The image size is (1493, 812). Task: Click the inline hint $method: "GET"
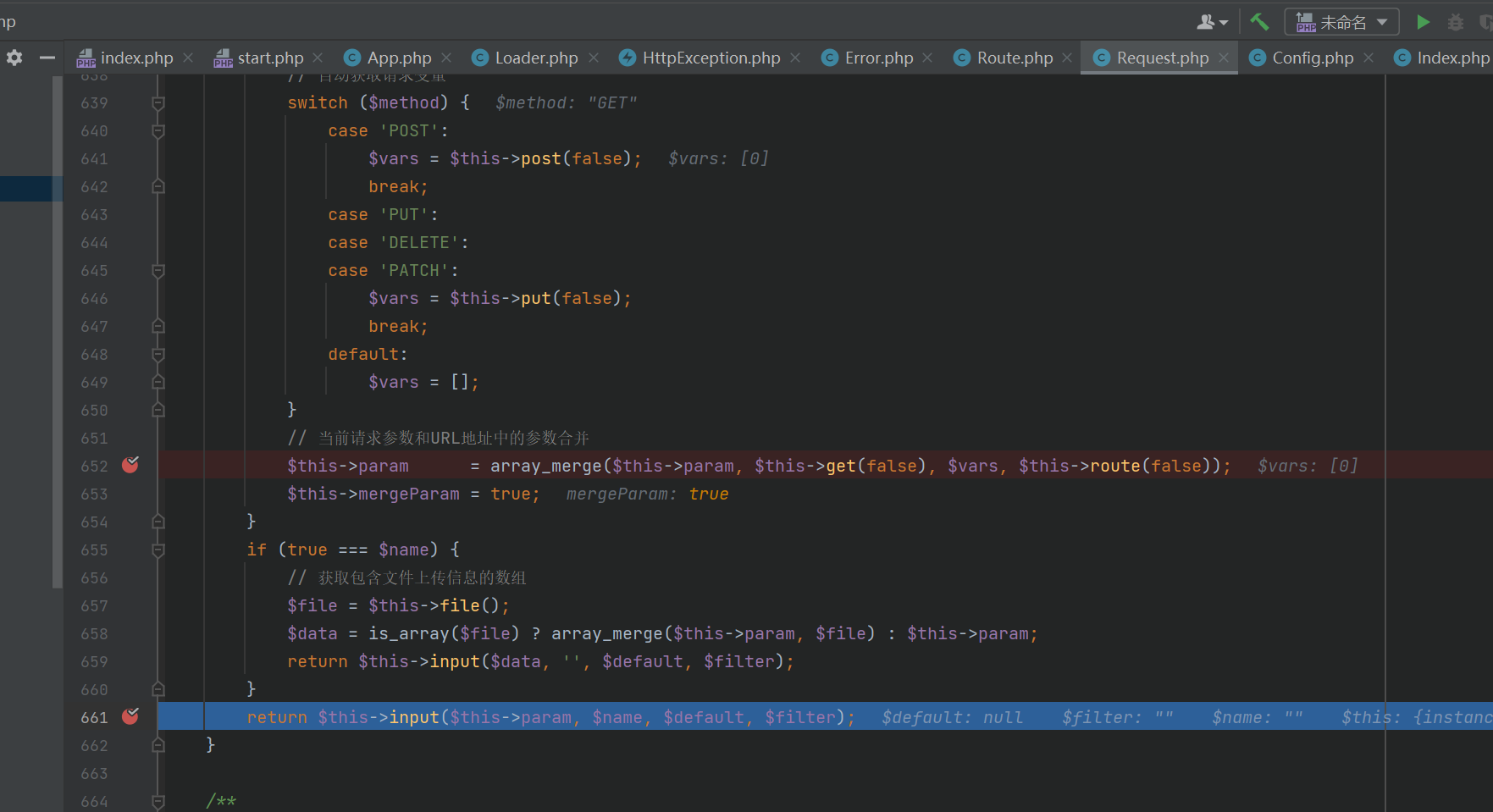(x=566, y=102)
